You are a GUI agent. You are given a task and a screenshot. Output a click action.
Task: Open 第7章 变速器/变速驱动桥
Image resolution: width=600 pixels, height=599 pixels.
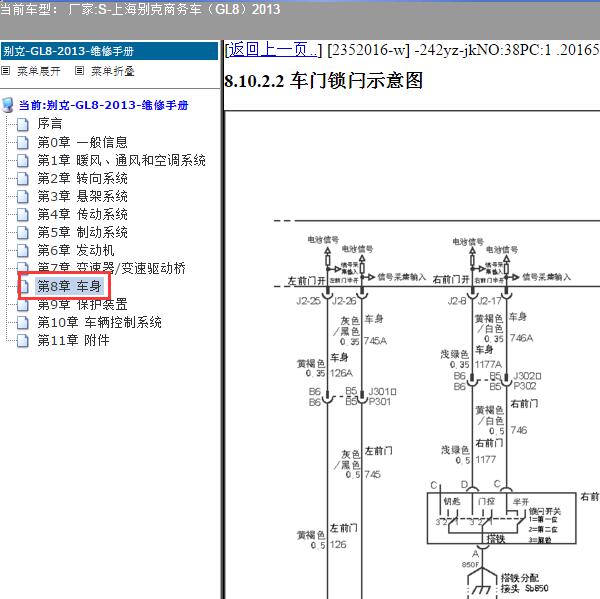click(111, 268)
